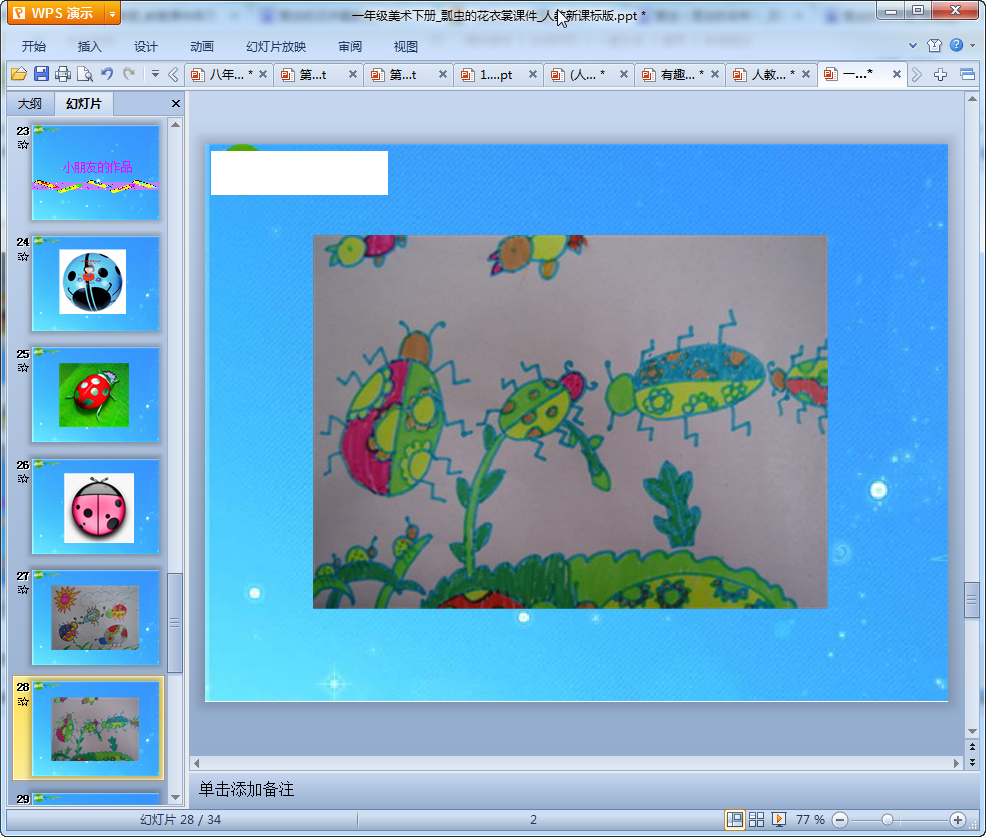Go to previous slide with double-up arrow
The height and width of the screenshot is (837, 986).
click(972, 746)
